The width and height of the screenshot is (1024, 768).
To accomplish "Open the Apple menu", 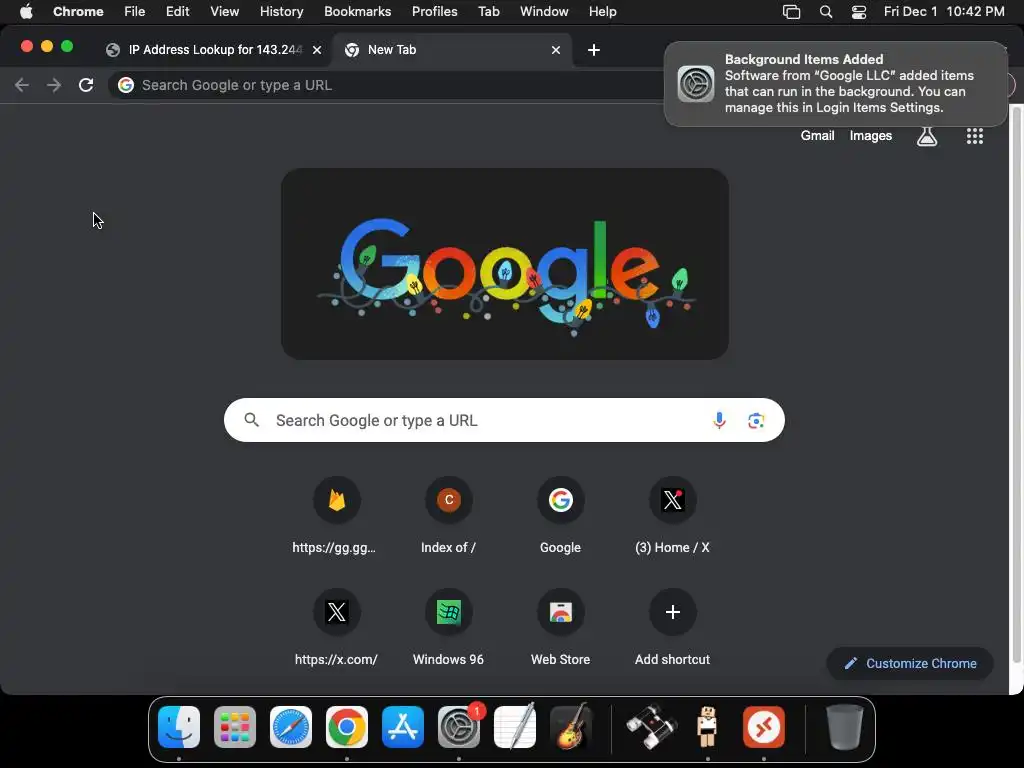I will tap(26, 11).
